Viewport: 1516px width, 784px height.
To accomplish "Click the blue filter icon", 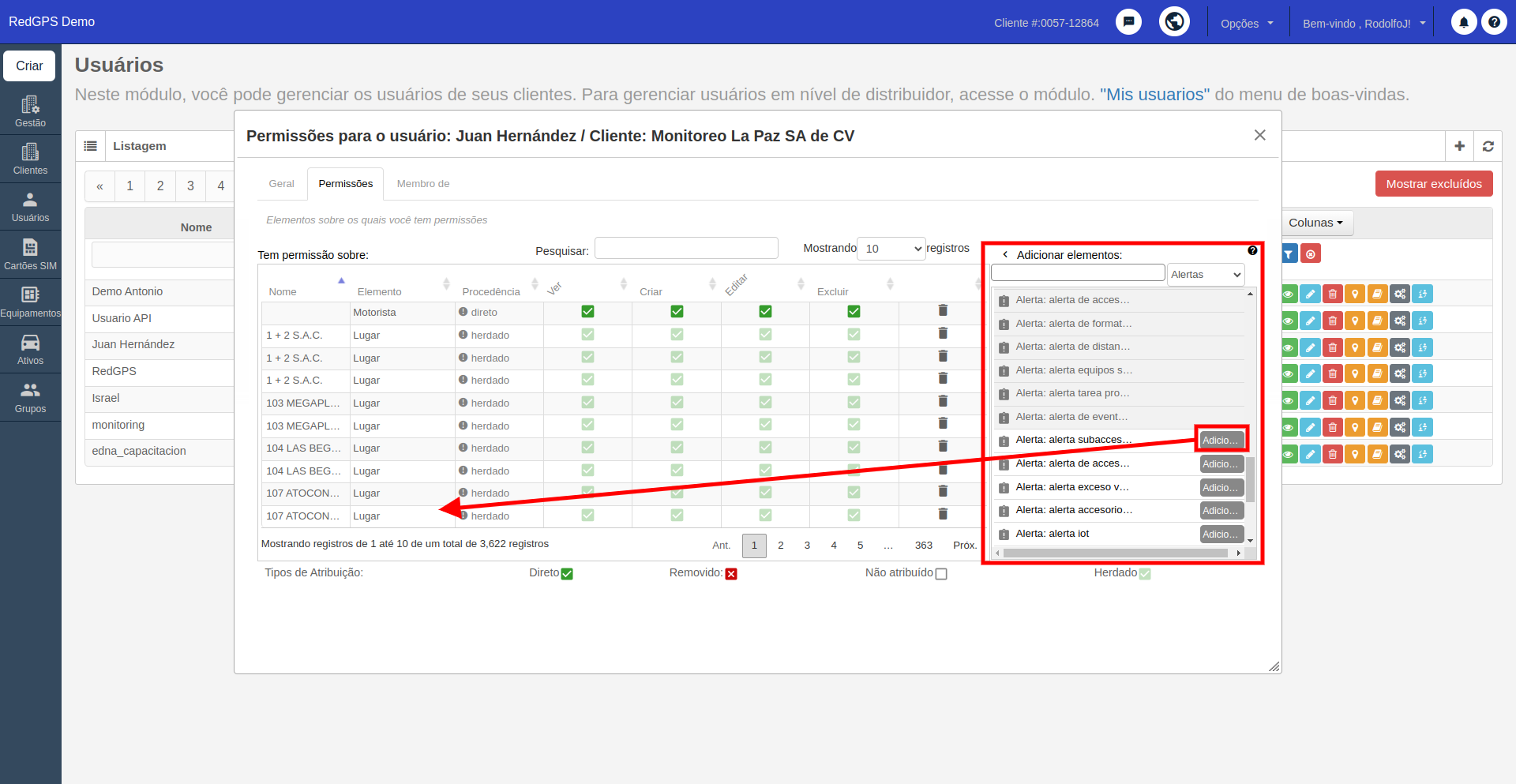I will tap(1289, 253).
